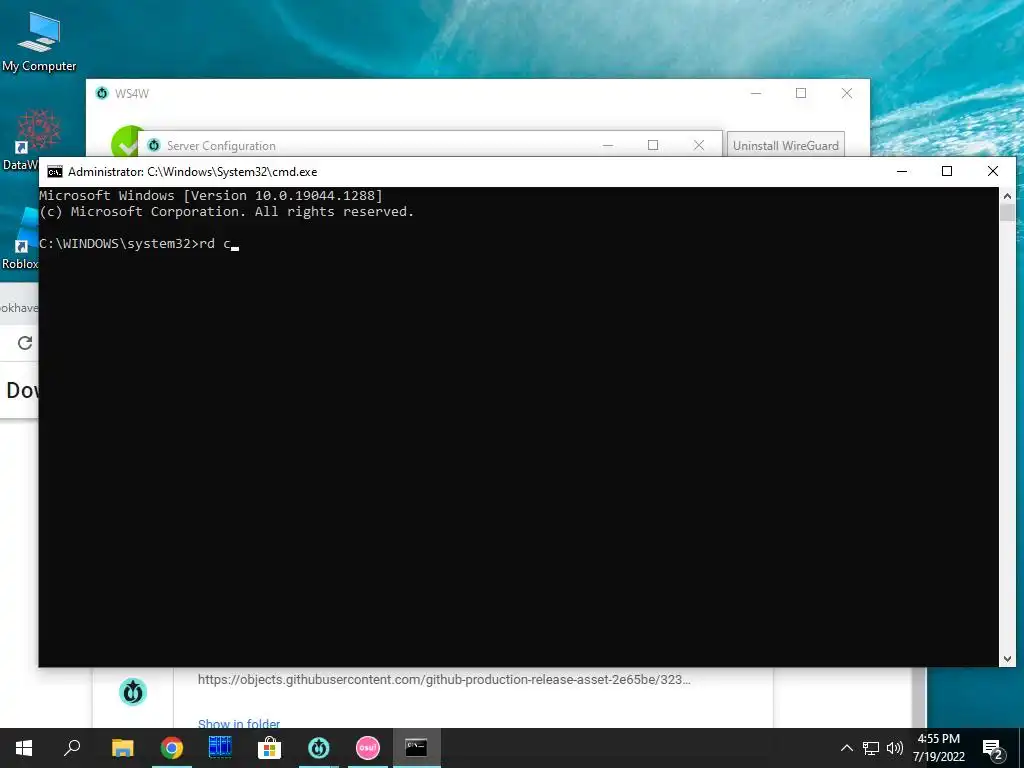Click the Uninstall WireGuard button
The image size is (1024, 768).
point(786,145)
